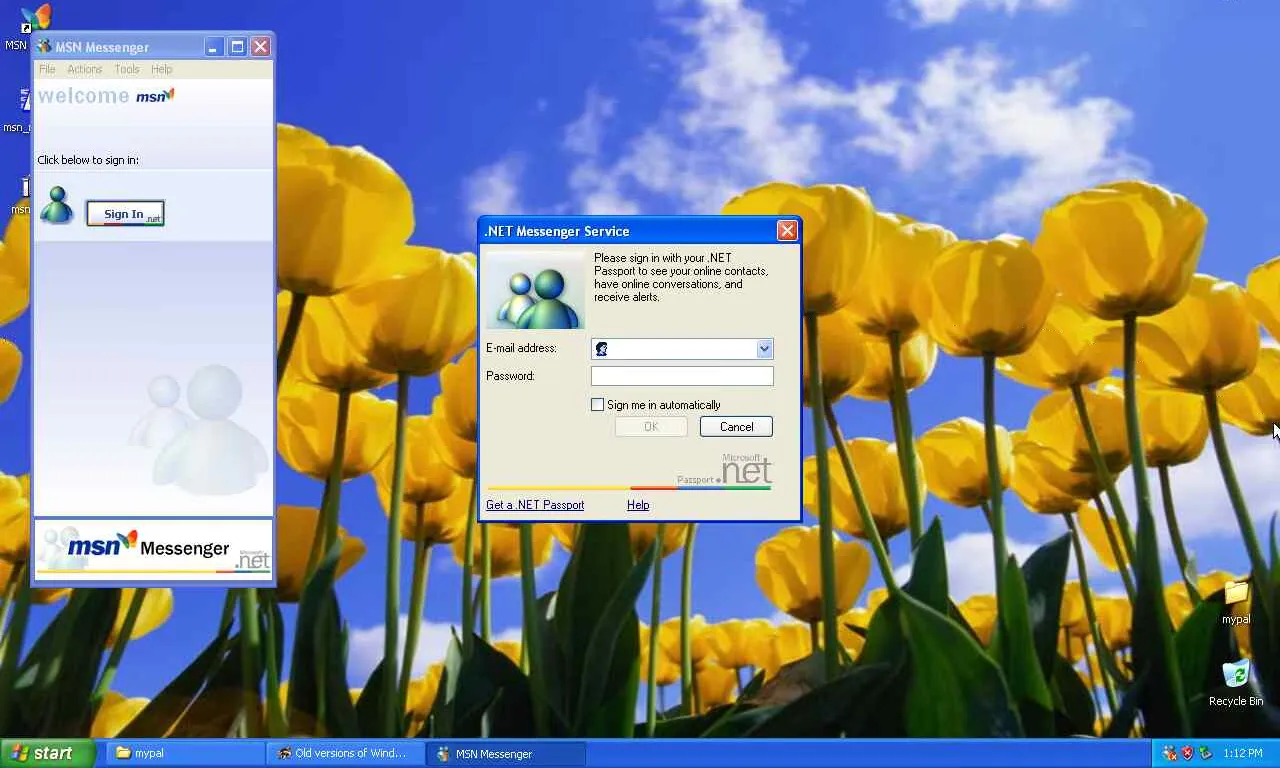Minimize the MSN Messenger window
Viewport: 1280px width, 768px height.
(x=214, y=47)
